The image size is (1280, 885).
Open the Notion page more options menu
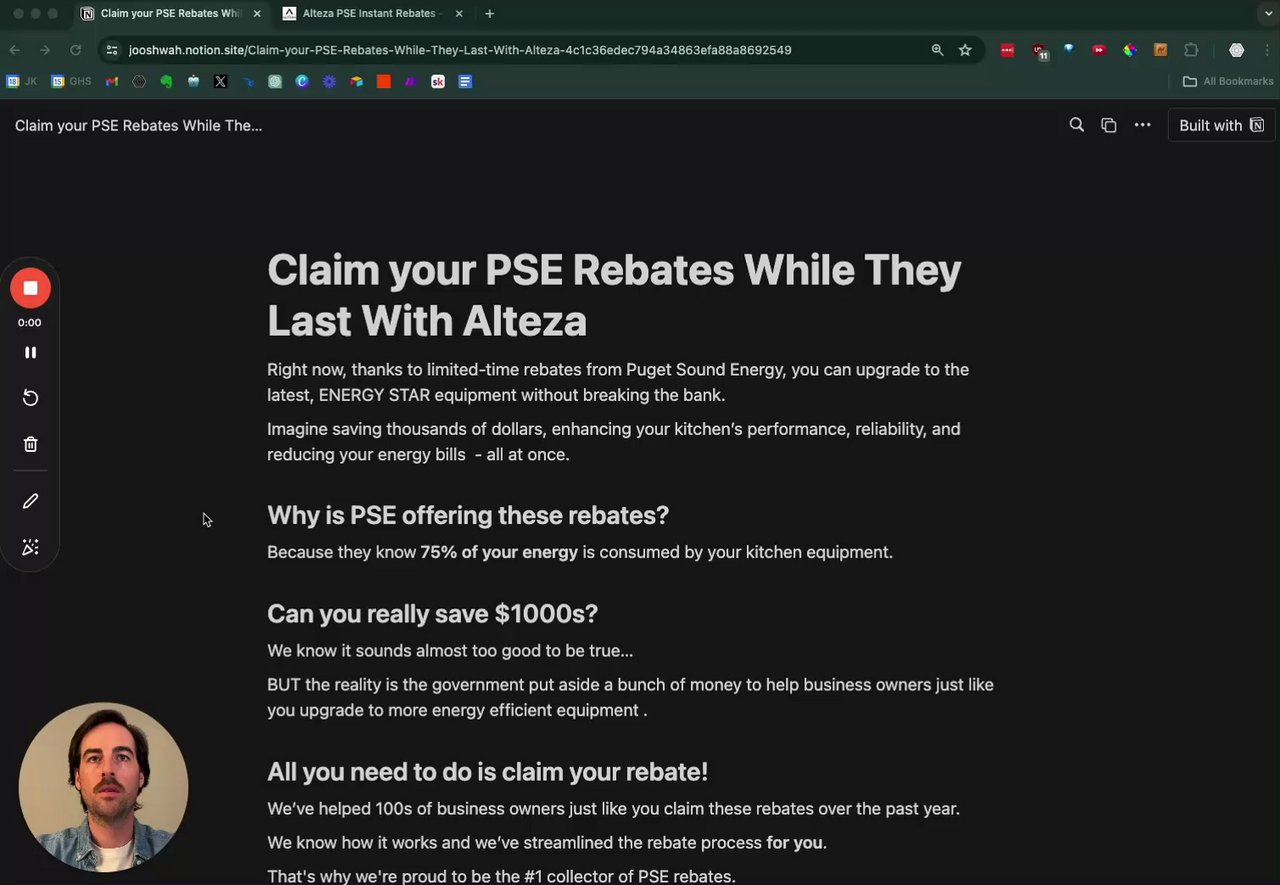[1142, 125]
